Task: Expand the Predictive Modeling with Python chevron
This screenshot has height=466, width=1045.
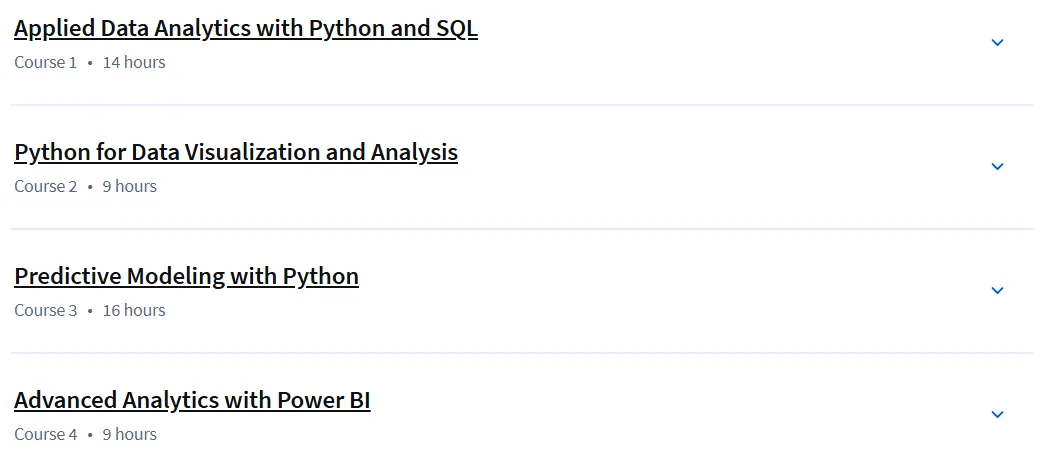Action: (x=997, y=291)
